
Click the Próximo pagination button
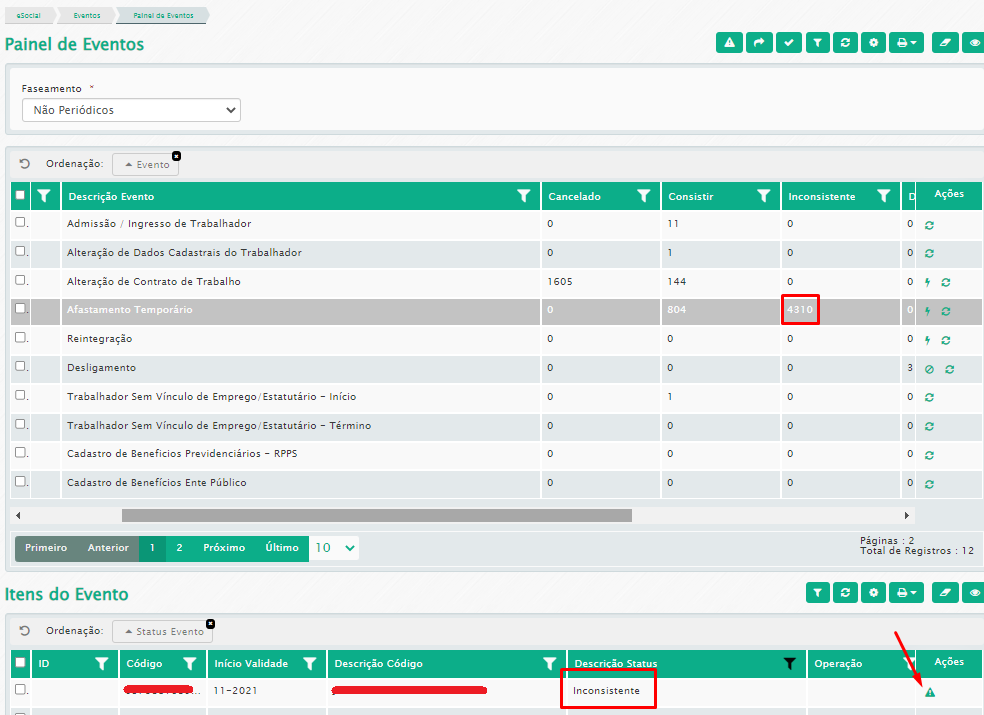point(224,548)
